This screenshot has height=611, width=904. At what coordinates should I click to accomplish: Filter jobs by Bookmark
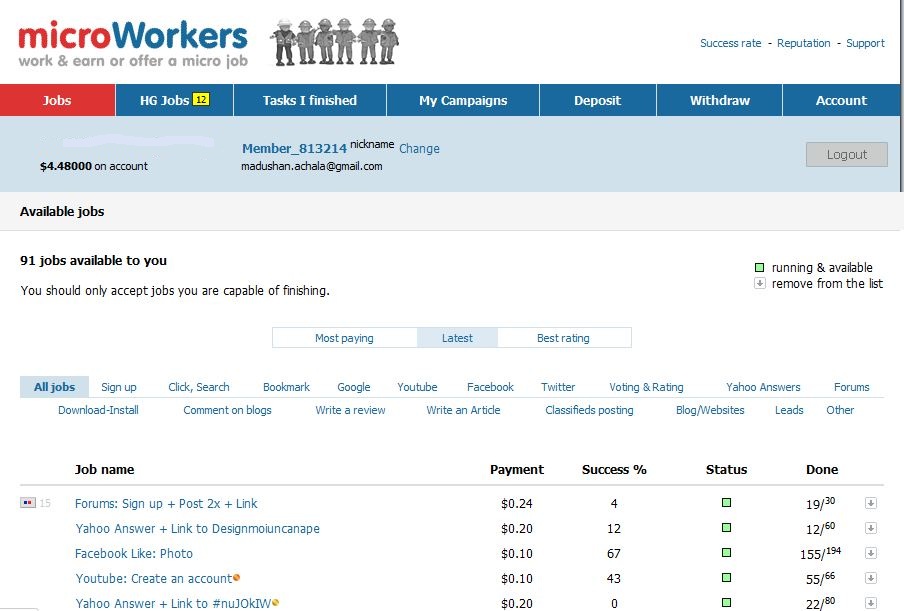tap(287, 387)
